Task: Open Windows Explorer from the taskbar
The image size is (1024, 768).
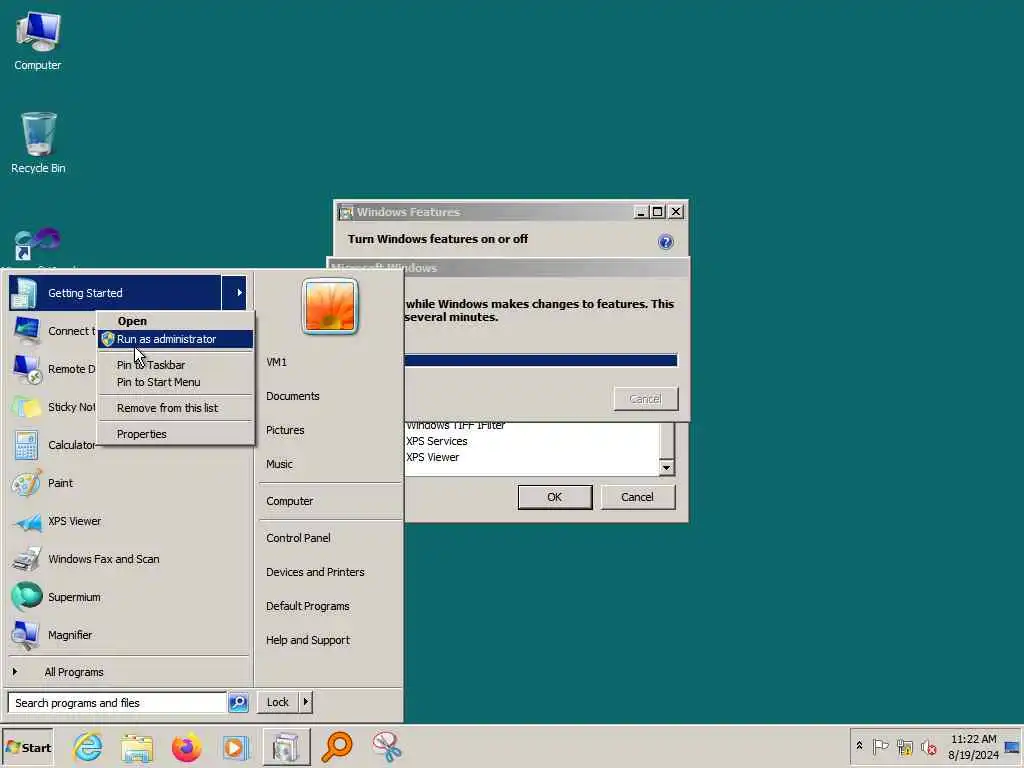Action: coord(137,748)
